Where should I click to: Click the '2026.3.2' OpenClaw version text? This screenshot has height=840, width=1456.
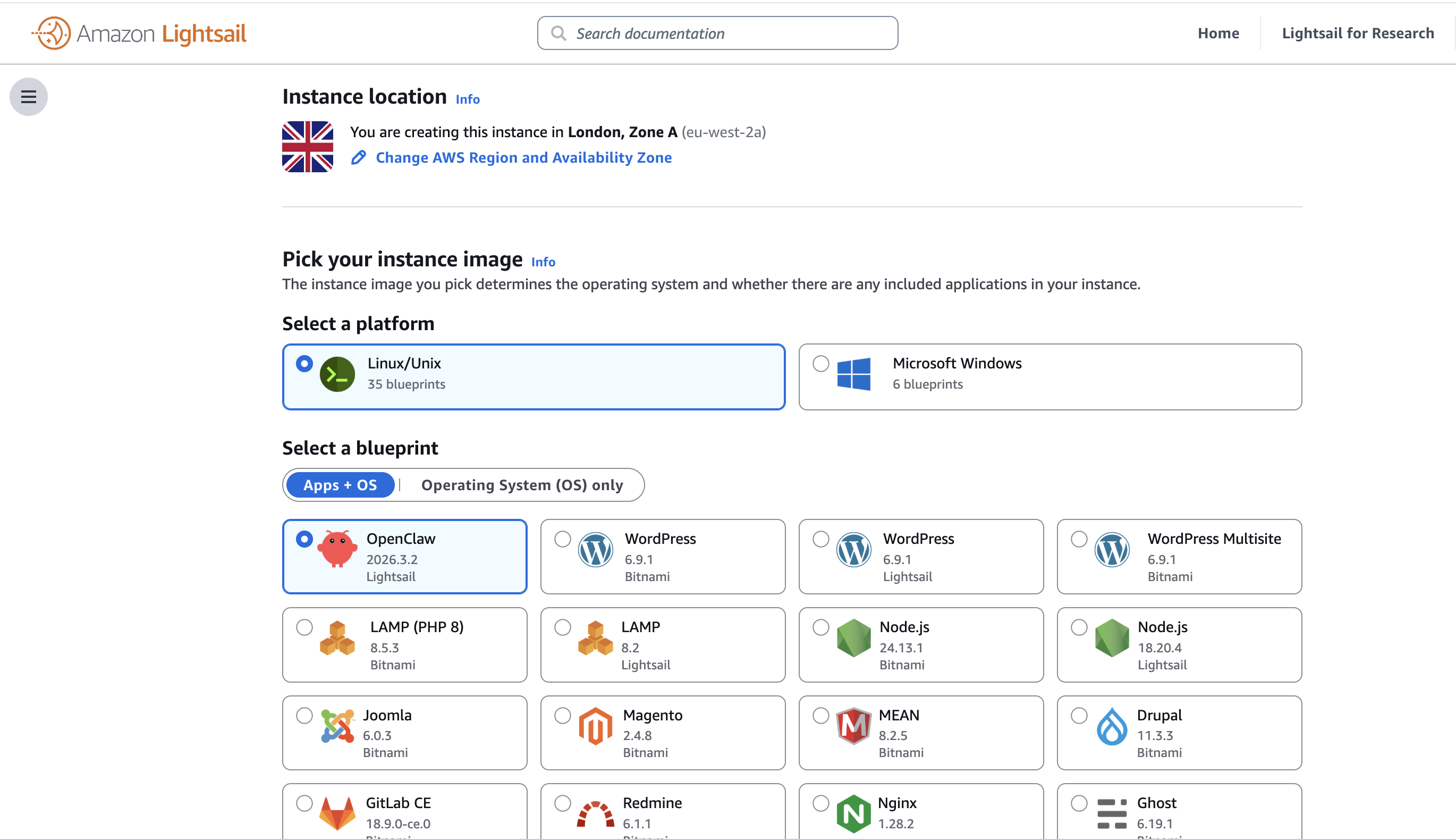point(392,560)
